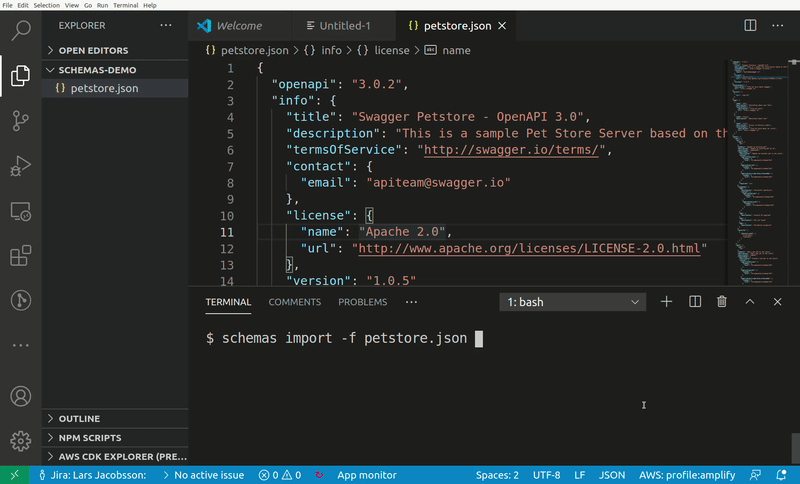Image resolution: width=800 pixels, height=484 pixels.
Task: Open the Source Control view
Action: click(x=20, y=121)
